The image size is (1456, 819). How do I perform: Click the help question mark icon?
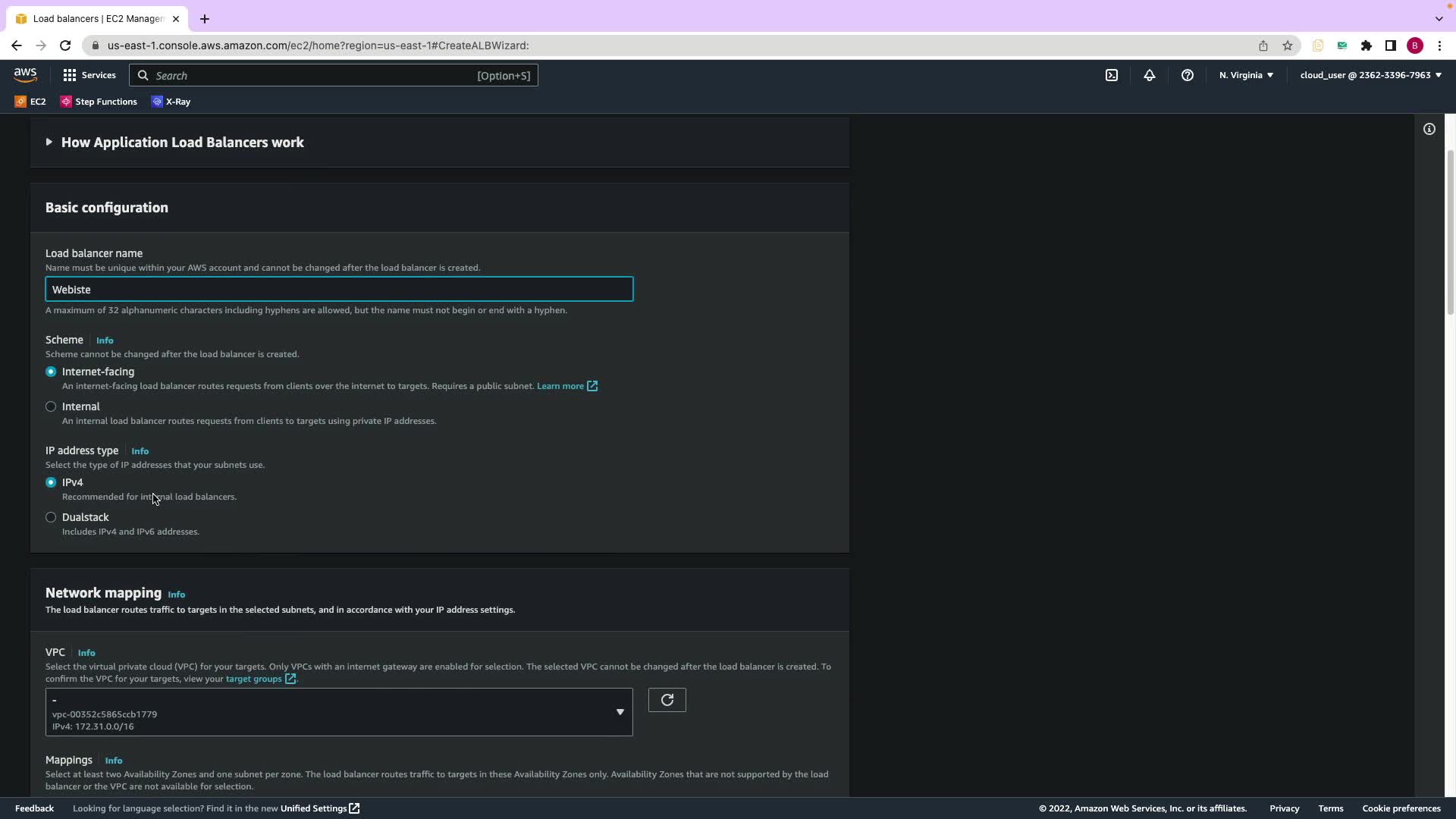pos(1188,75)
